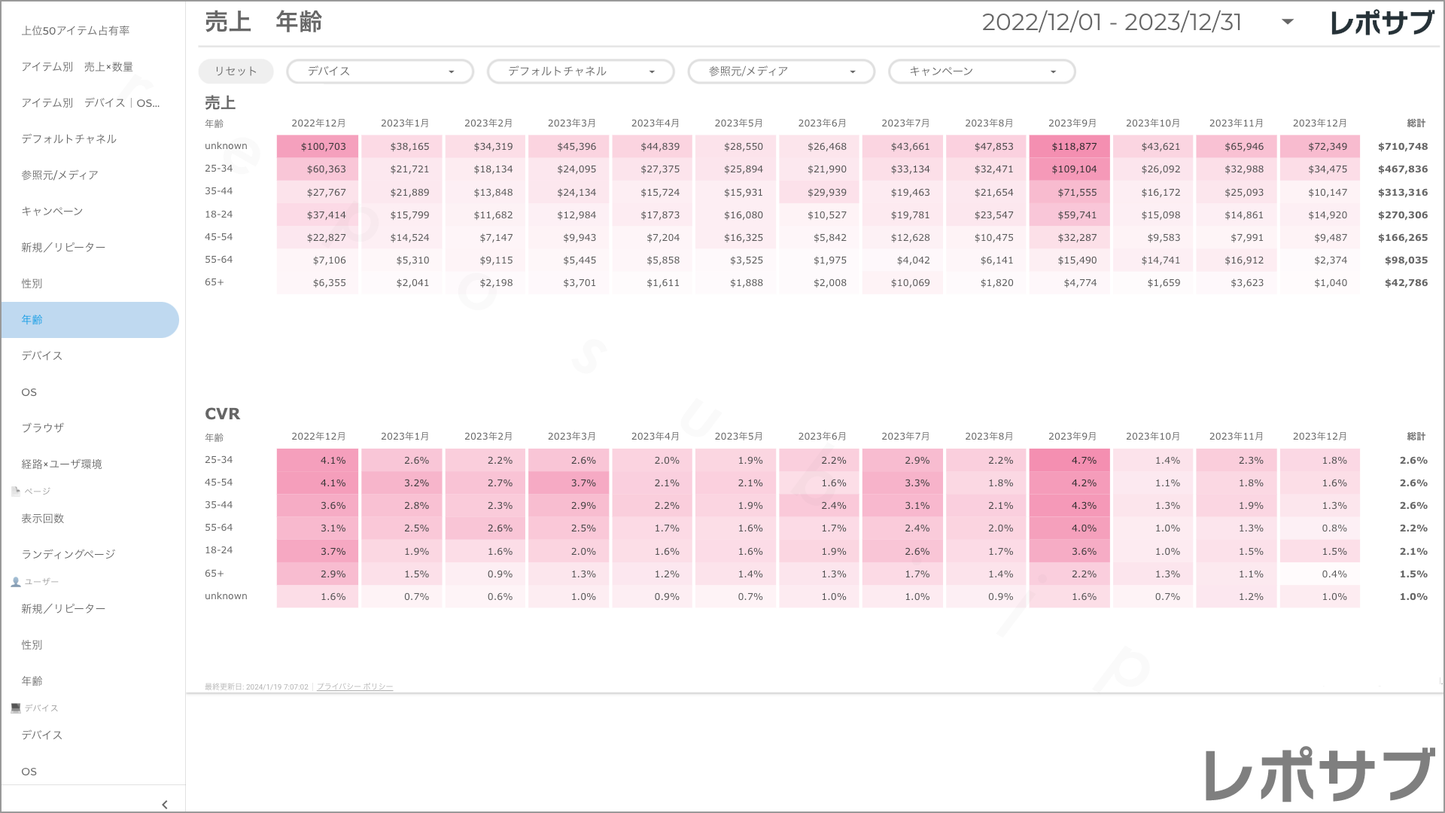This screenshot has height=813, width=1445.
Task: Open the プライバシー ポリシー link
Action: 355,687
